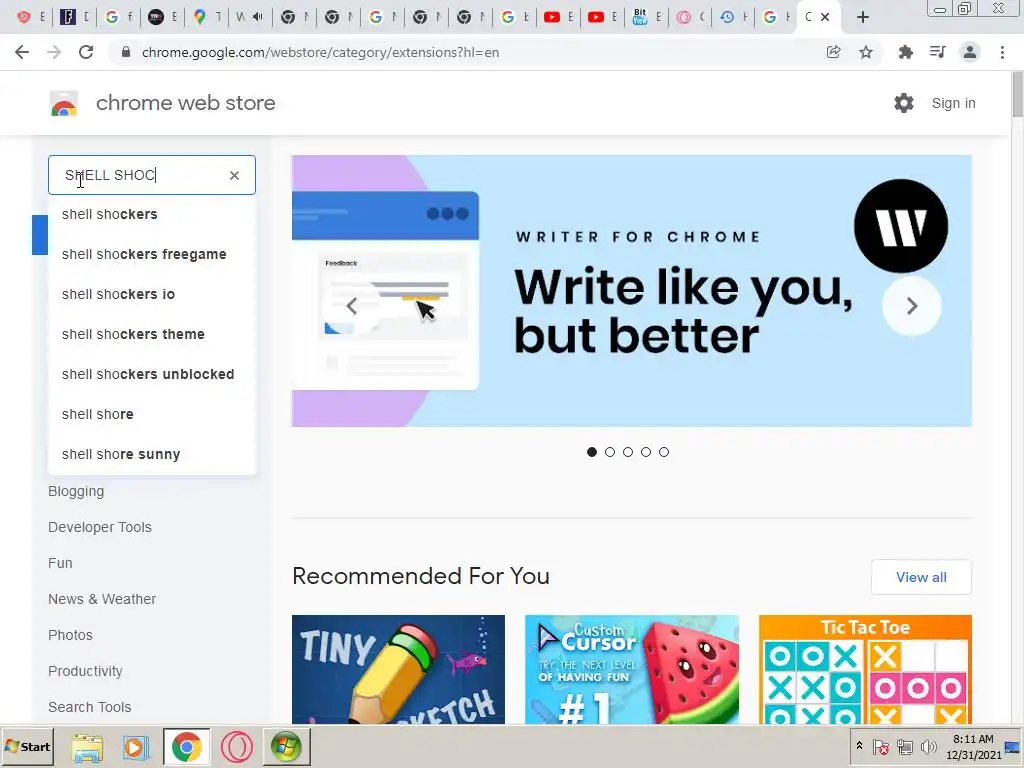Choose suggestion 'shell shockers freegame'
Screen dimensions: 1024x768
[x=152, y=254]
